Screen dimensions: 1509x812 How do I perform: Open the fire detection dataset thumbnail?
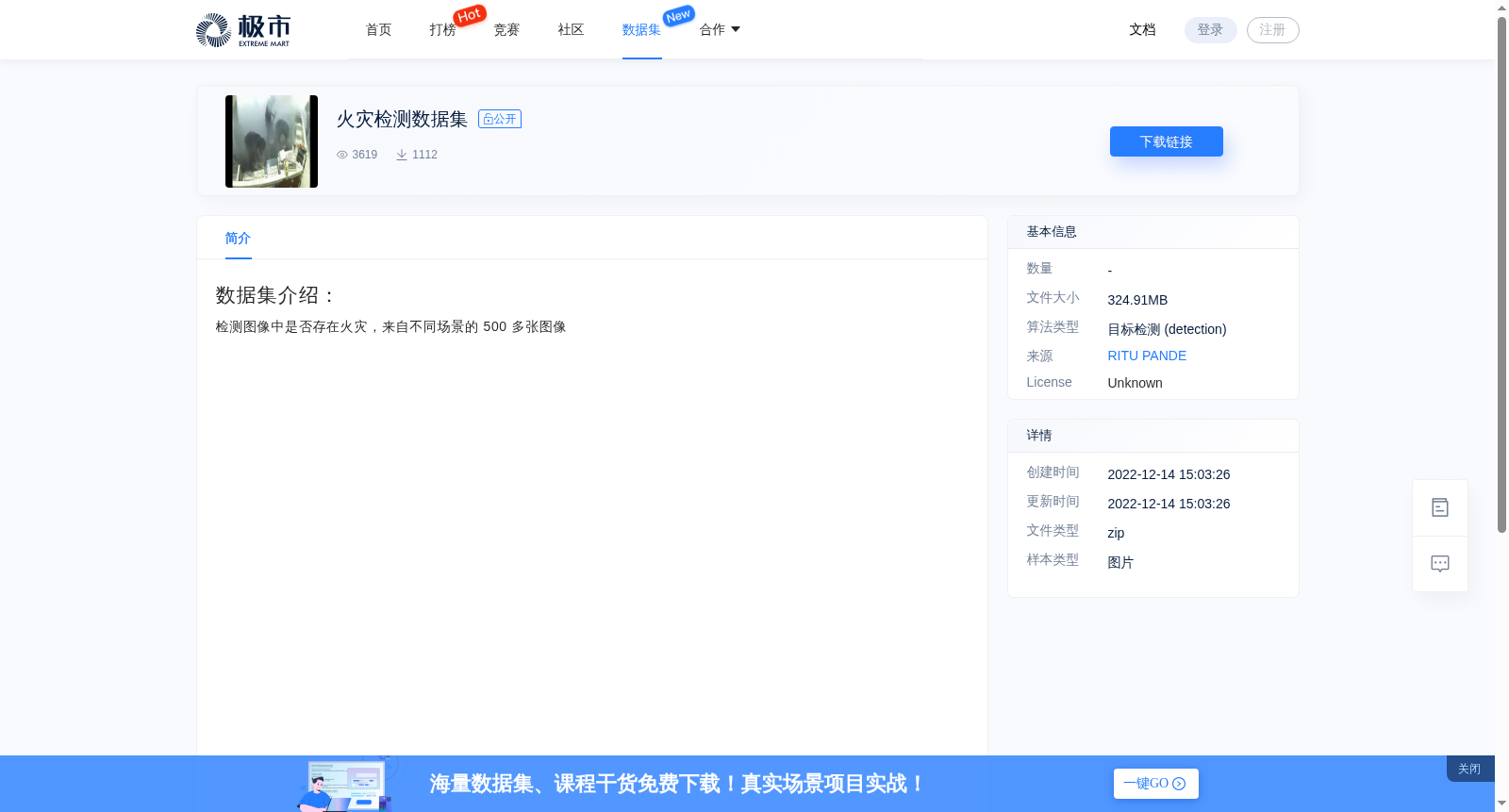(272, 141)
